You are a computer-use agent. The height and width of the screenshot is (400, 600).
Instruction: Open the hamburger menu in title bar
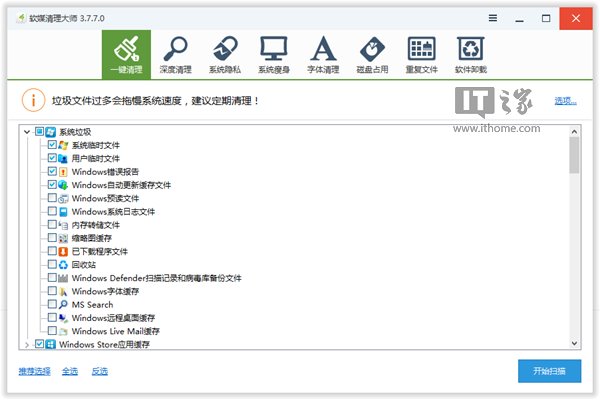pos(493,18)
